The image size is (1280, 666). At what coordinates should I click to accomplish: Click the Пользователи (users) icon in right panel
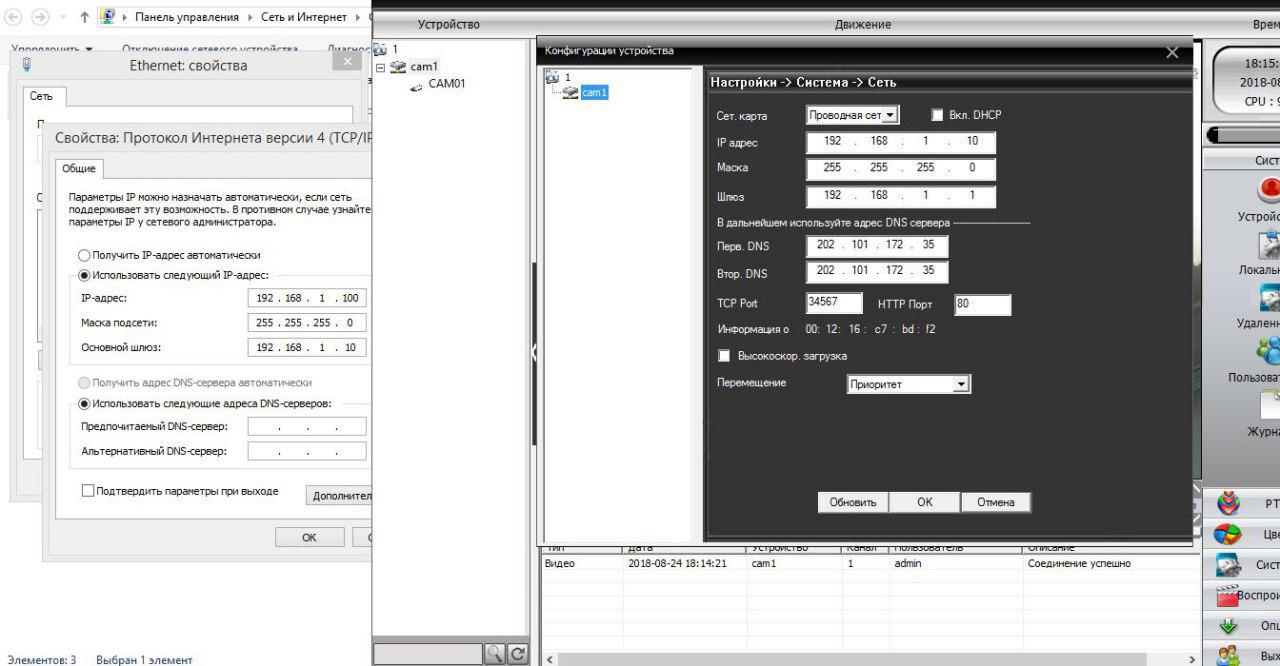(x=1269, y=351)
